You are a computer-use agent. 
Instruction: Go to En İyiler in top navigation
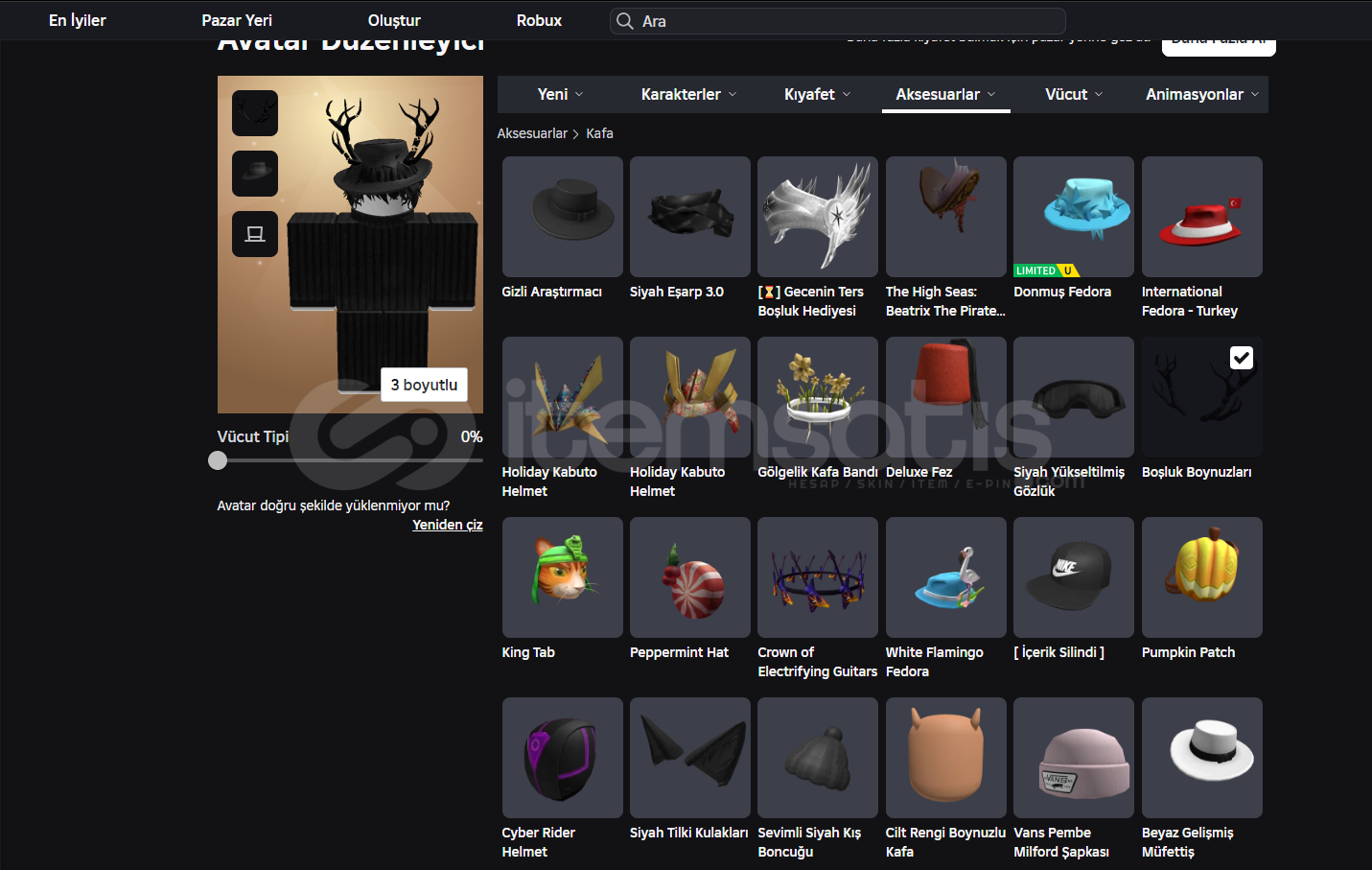(78, 20)
